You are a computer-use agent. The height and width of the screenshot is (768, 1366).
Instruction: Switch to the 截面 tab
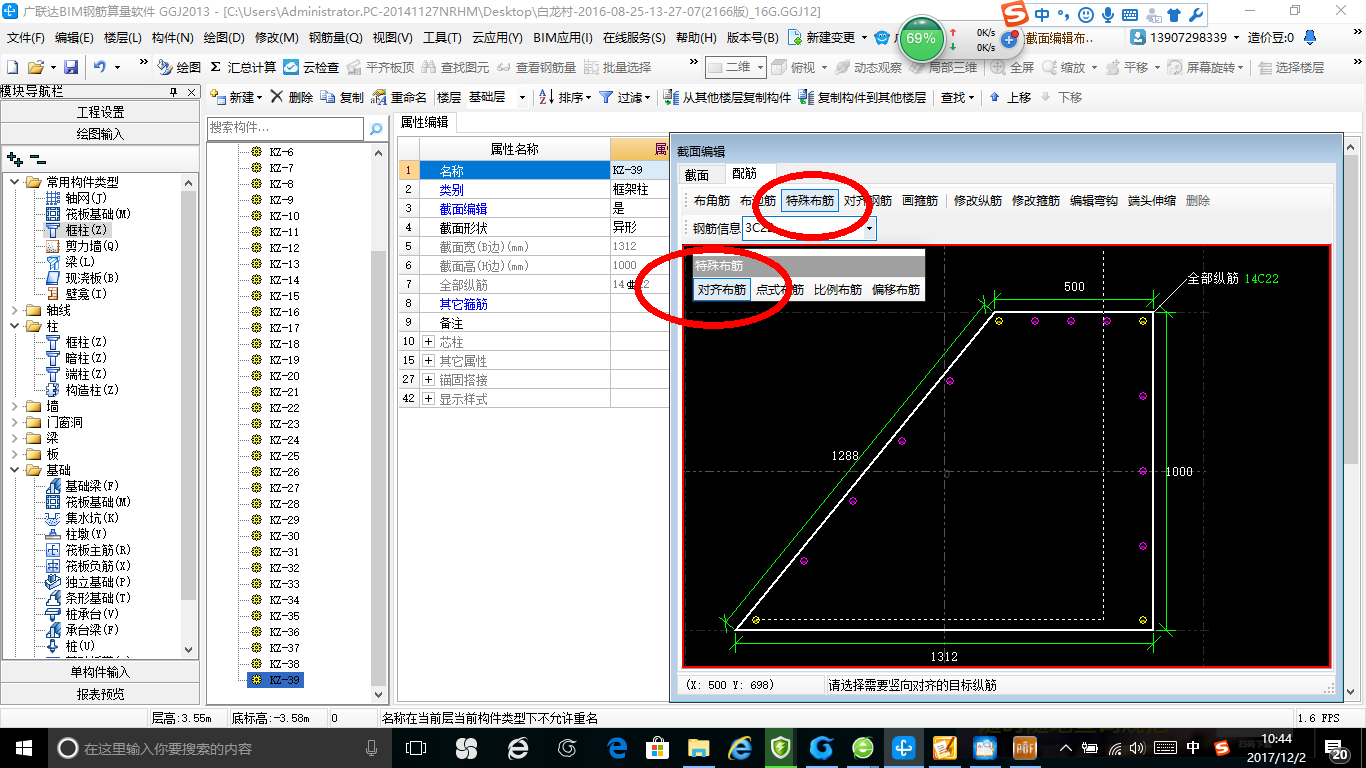[x=697, y=174]
